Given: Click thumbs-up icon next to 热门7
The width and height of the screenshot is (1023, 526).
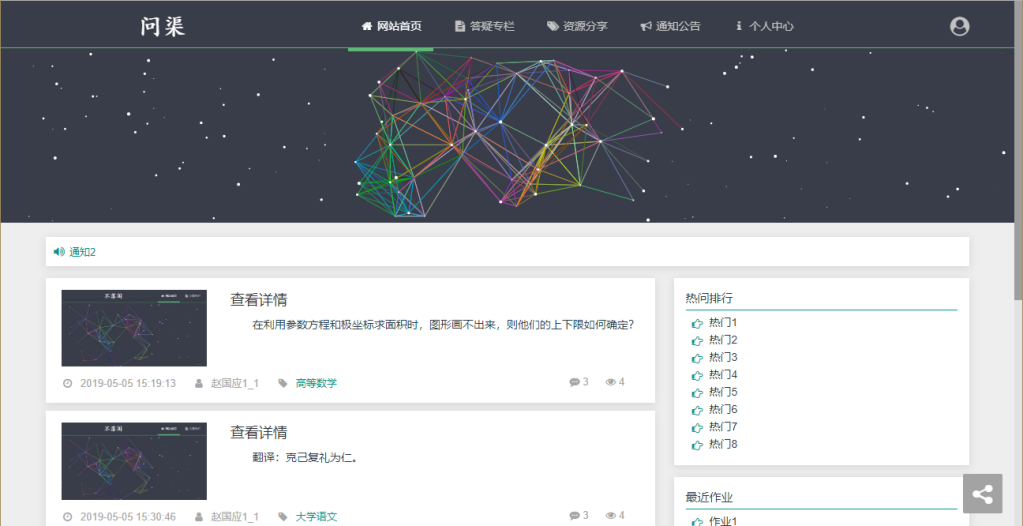Looking at the screenshot, I should [x=697, y=427].
